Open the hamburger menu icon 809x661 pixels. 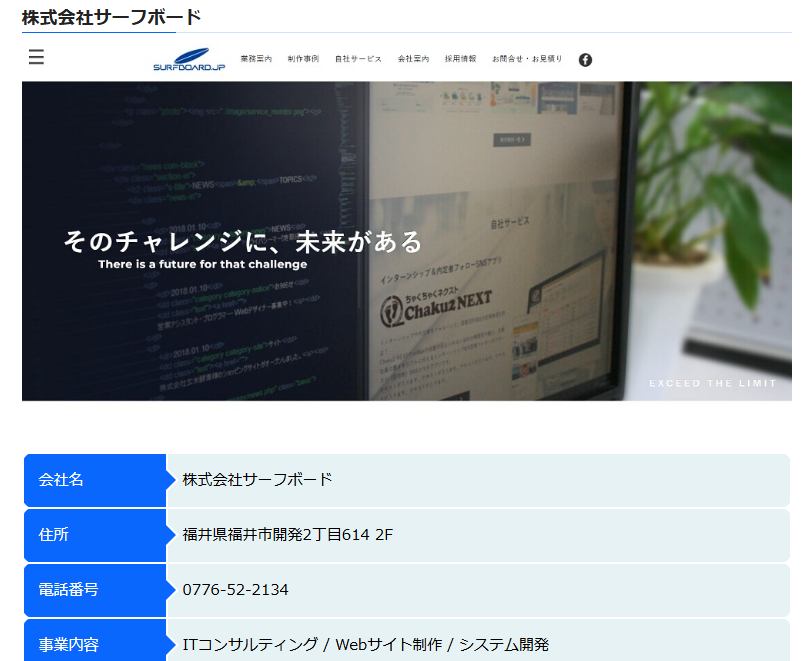36,57
